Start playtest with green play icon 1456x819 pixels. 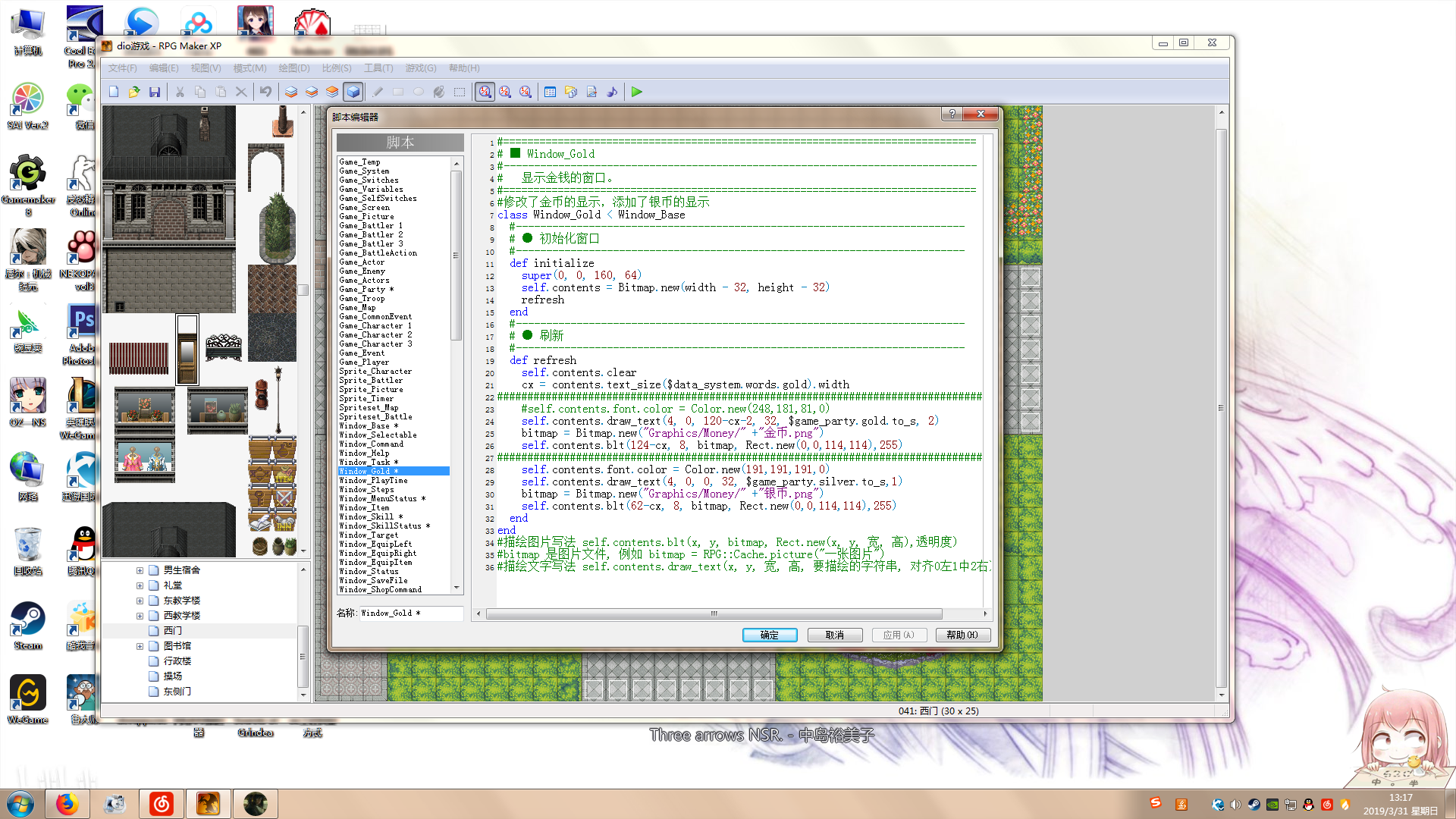pos(637,92)
